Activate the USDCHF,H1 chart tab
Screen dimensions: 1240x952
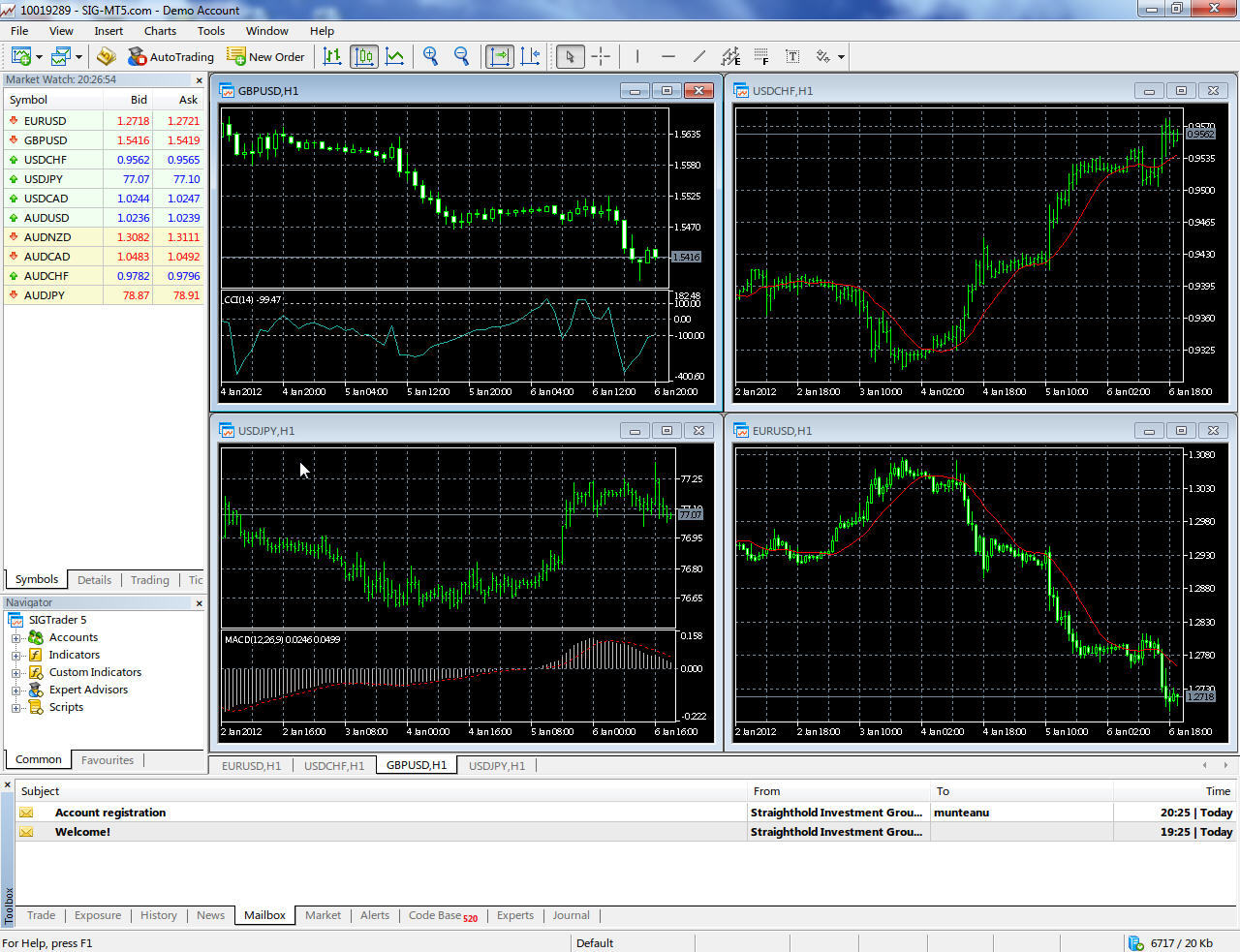[334, 765]
